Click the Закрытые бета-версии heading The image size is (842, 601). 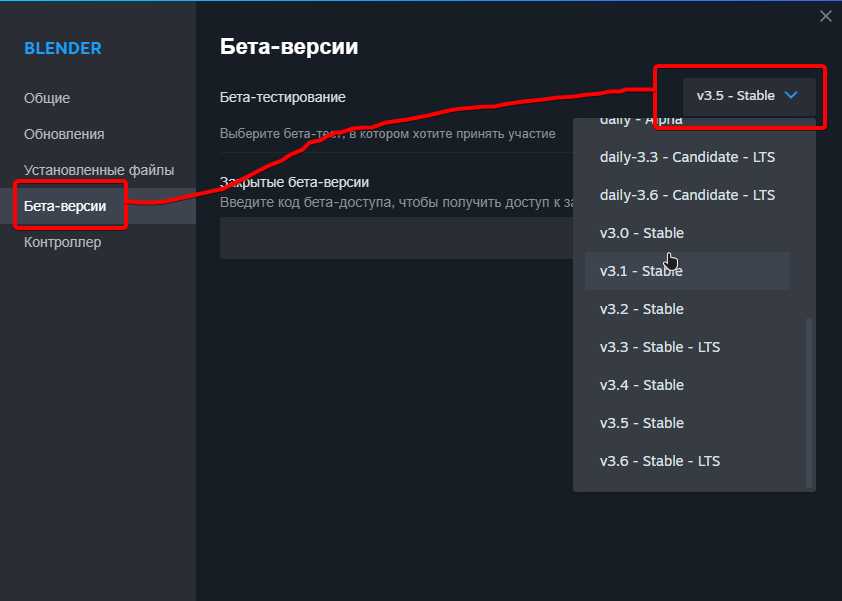tap(294, 183)
